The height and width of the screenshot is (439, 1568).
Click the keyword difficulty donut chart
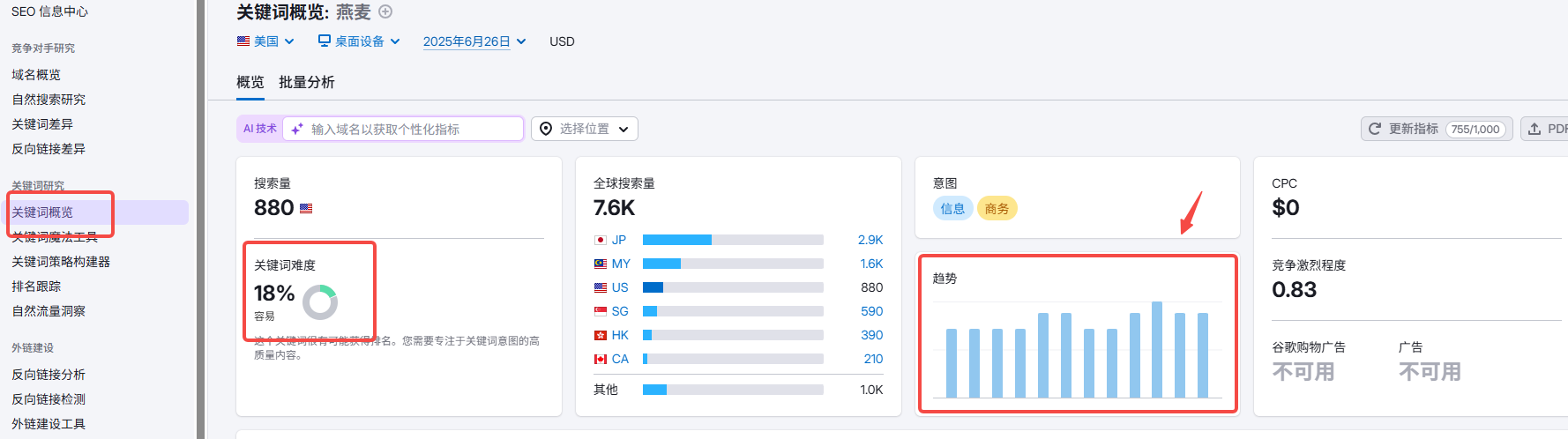(320, 302)
